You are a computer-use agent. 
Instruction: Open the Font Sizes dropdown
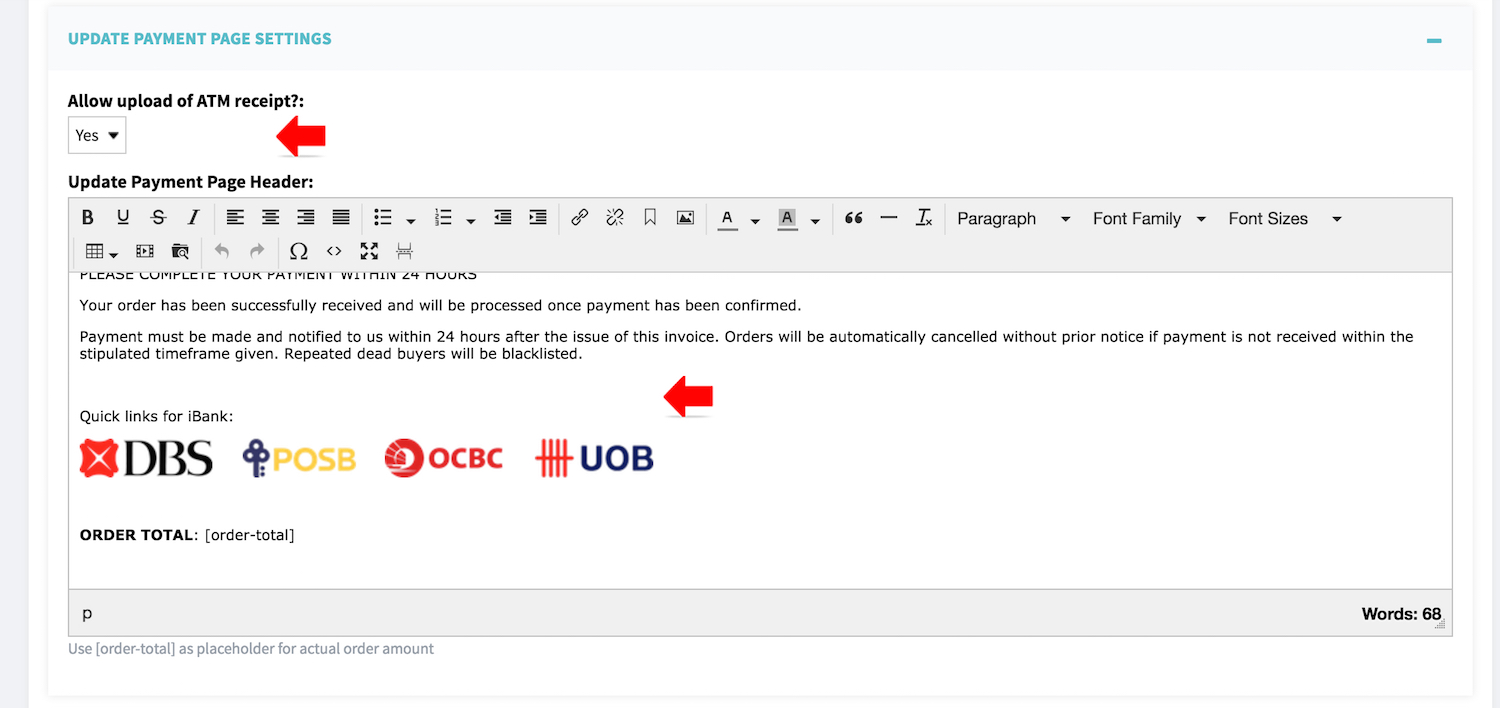coord(1285,218)
